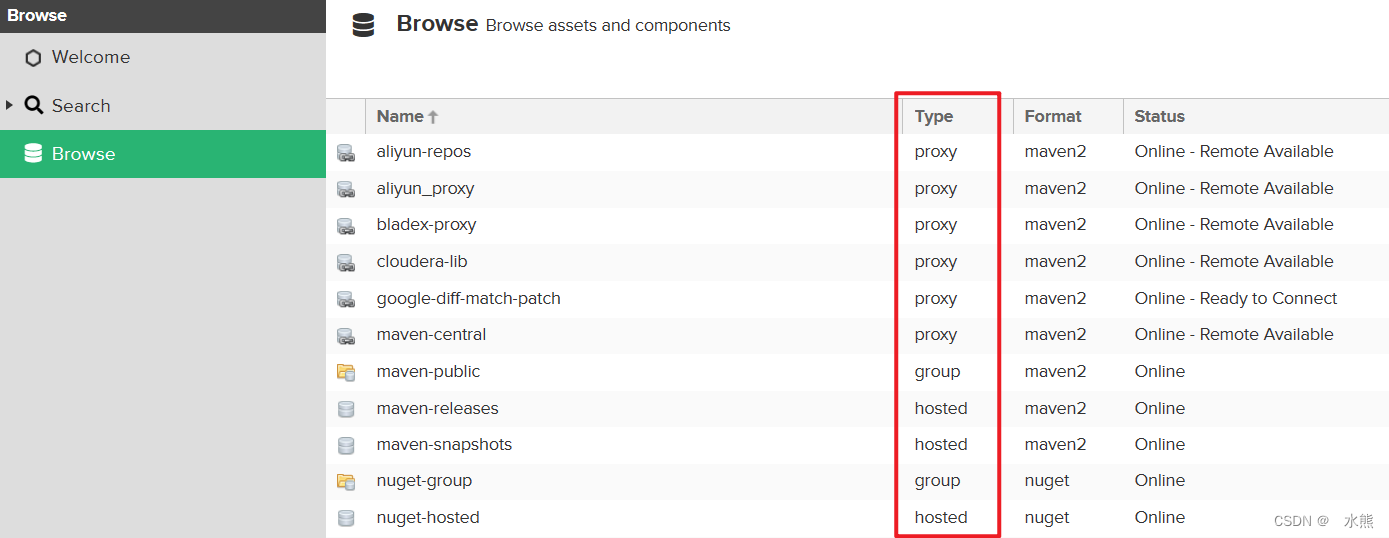1389x538 pixels.
Task: Click the nuget format cell of nuget-hosted
Action: (1047, 518)
